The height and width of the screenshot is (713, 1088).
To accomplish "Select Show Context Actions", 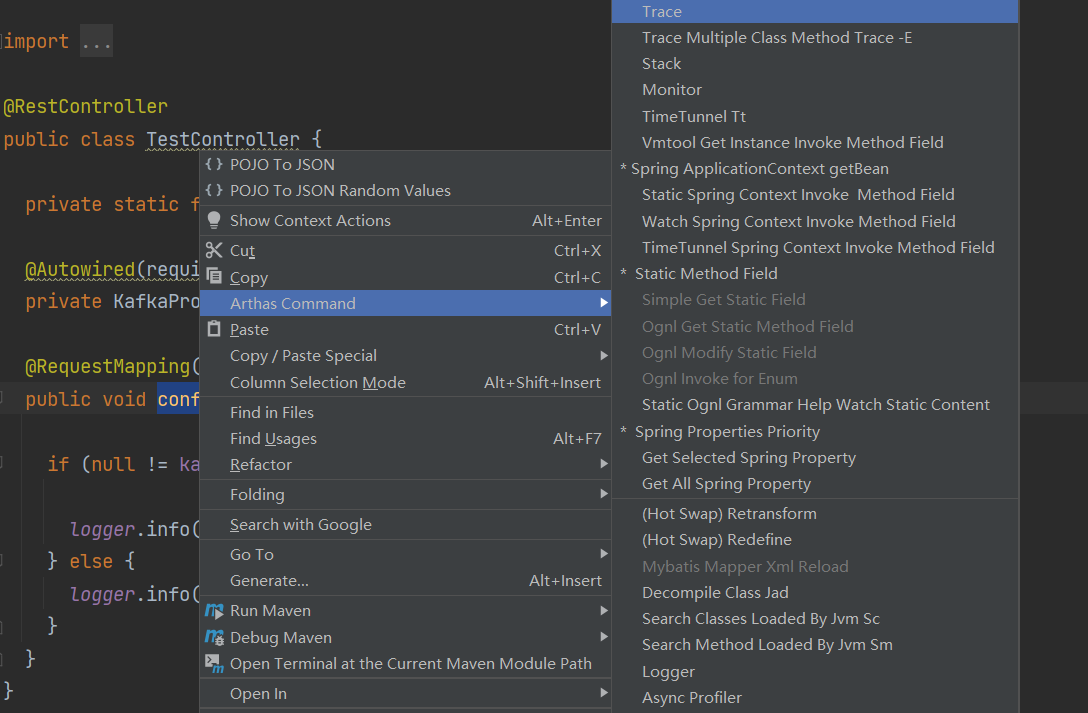I will tap(405, 221).
